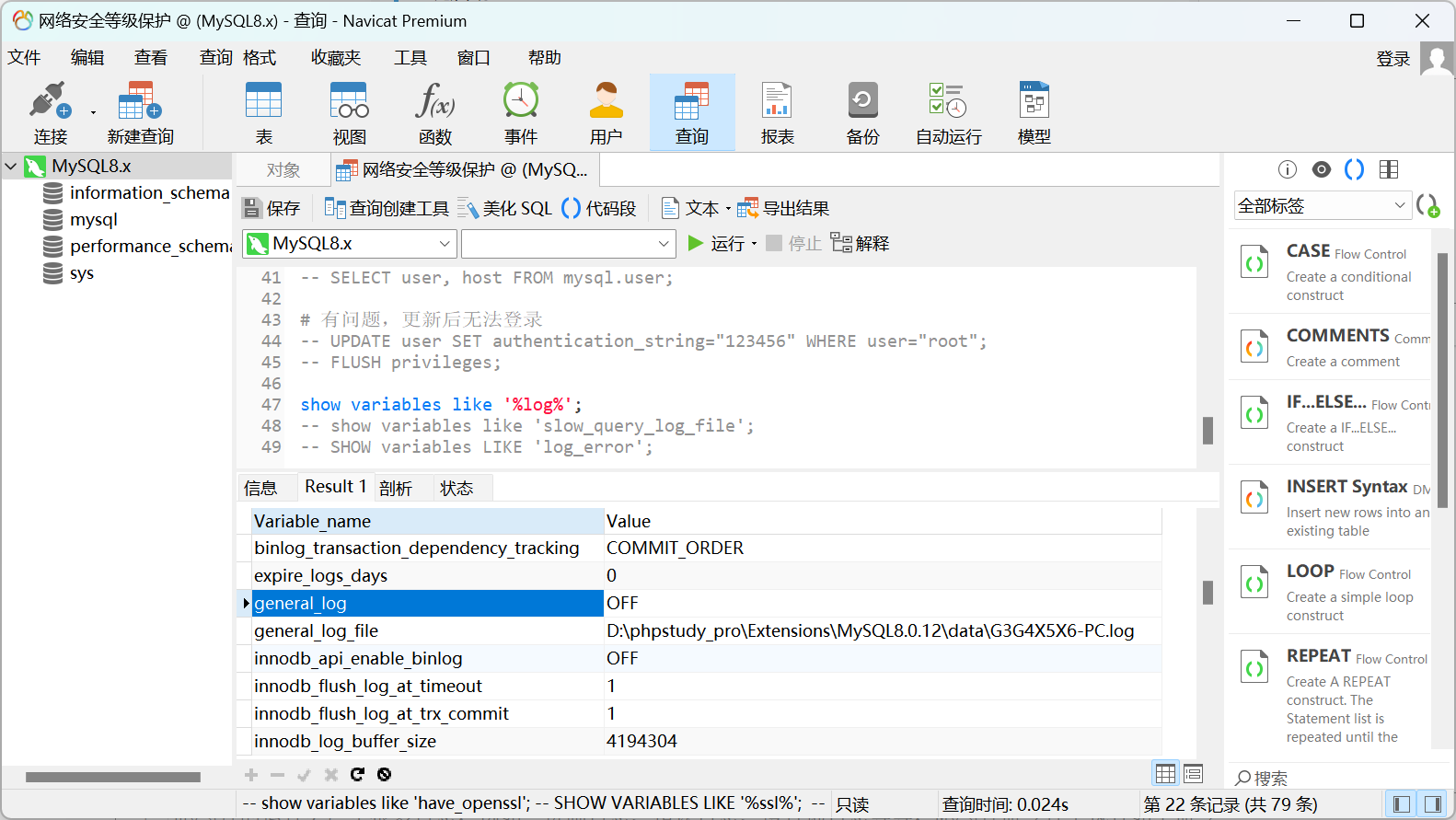Screen dimensions: 1456x820
Task: Run the query with 运行 button
Action: pos(718,244)
